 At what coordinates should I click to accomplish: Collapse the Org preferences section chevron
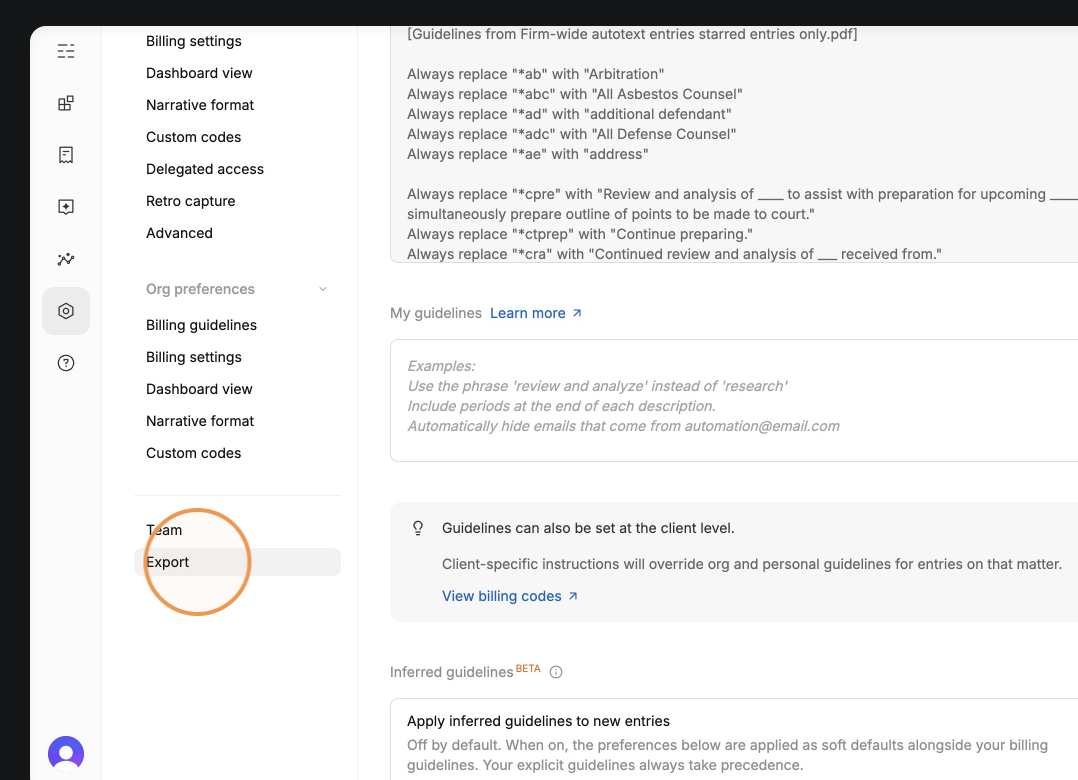322,289
